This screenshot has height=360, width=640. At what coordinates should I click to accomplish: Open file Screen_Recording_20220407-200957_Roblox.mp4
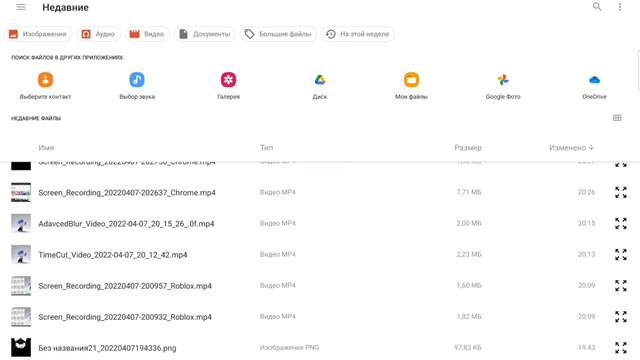point(125,286)
